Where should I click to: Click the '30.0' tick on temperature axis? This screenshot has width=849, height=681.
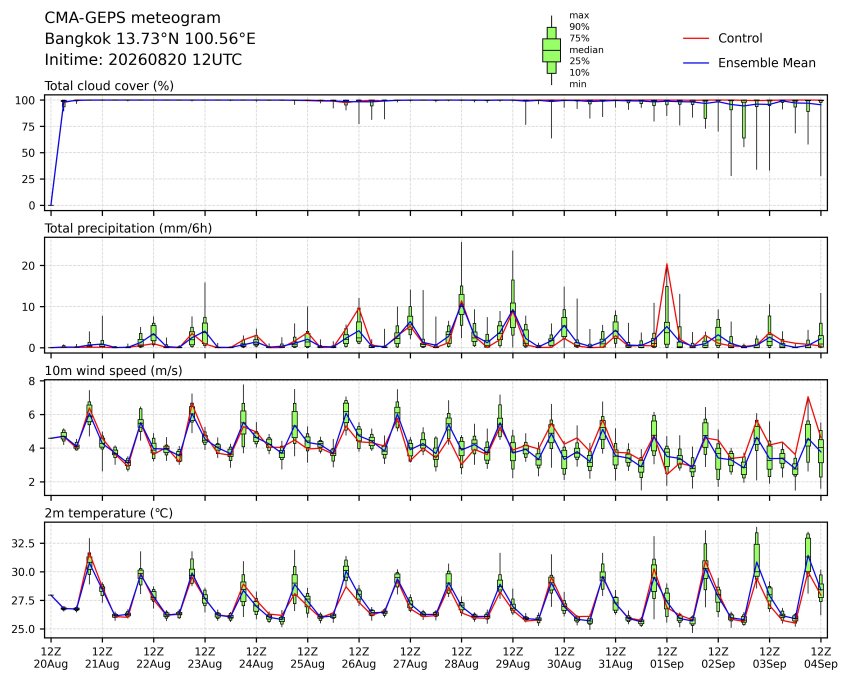[23, 572]
